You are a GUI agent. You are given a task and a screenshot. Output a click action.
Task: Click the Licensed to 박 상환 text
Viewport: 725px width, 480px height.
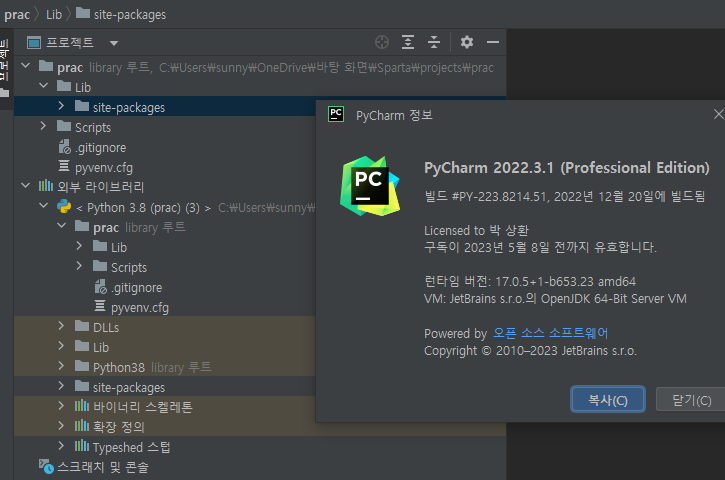[x=476, y=230]
